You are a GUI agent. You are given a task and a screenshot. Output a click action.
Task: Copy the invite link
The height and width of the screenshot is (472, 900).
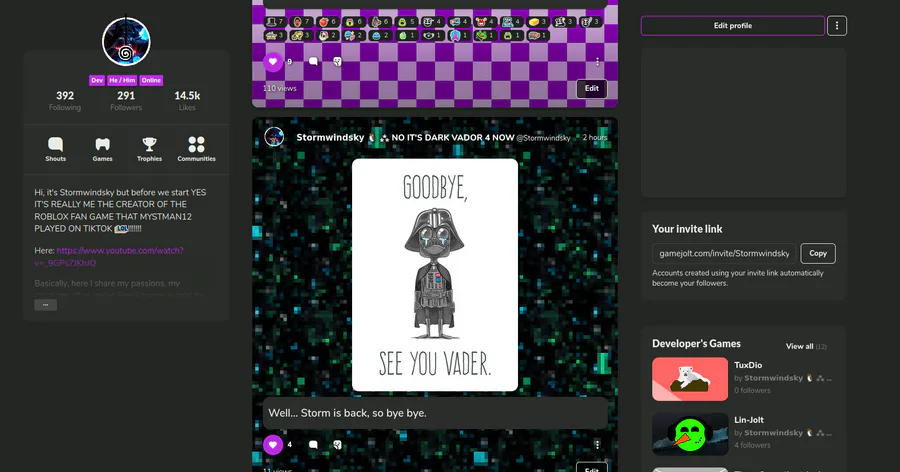coord(818,253)
